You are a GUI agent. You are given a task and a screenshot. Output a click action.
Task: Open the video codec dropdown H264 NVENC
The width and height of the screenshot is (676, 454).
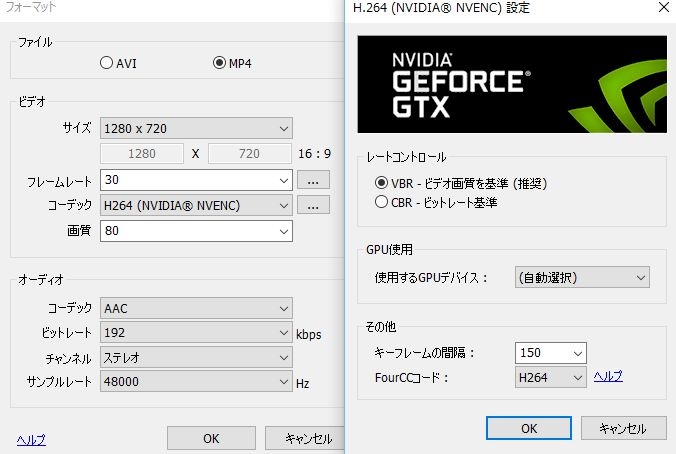[x=196, y=205]
